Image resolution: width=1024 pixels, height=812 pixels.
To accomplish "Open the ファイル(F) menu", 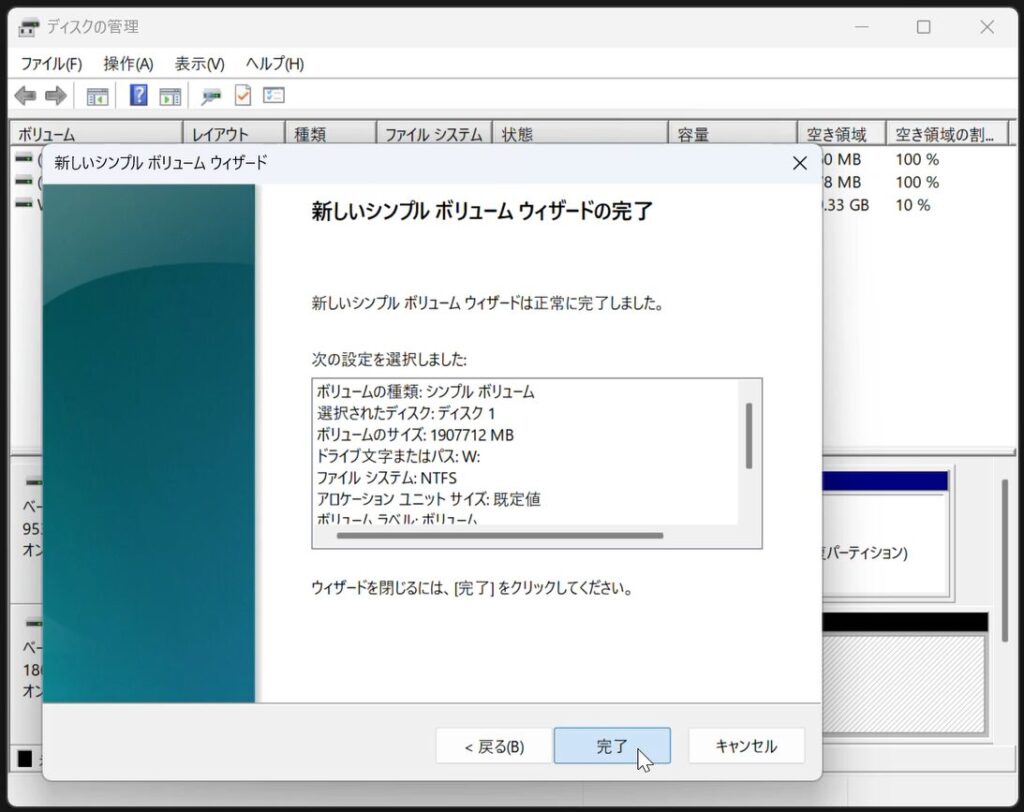I will pos(51,64).
